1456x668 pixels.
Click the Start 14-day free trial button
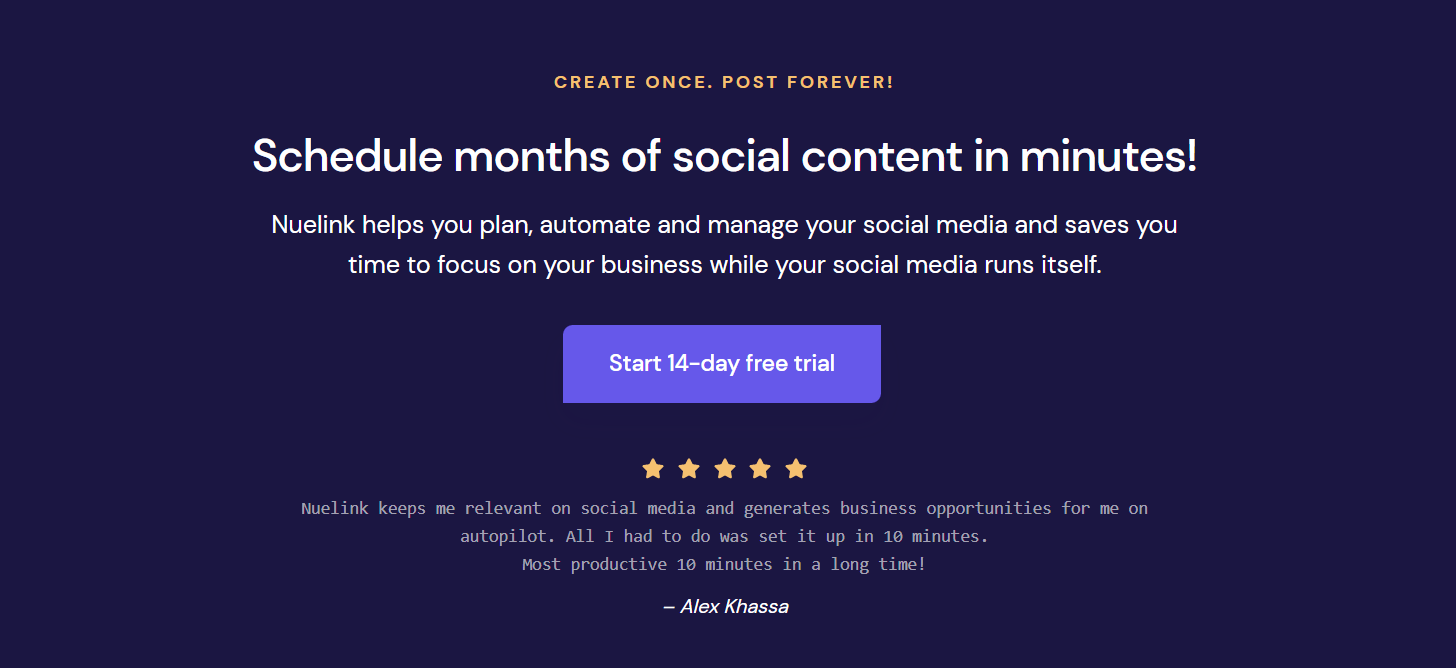coord(722,364)
